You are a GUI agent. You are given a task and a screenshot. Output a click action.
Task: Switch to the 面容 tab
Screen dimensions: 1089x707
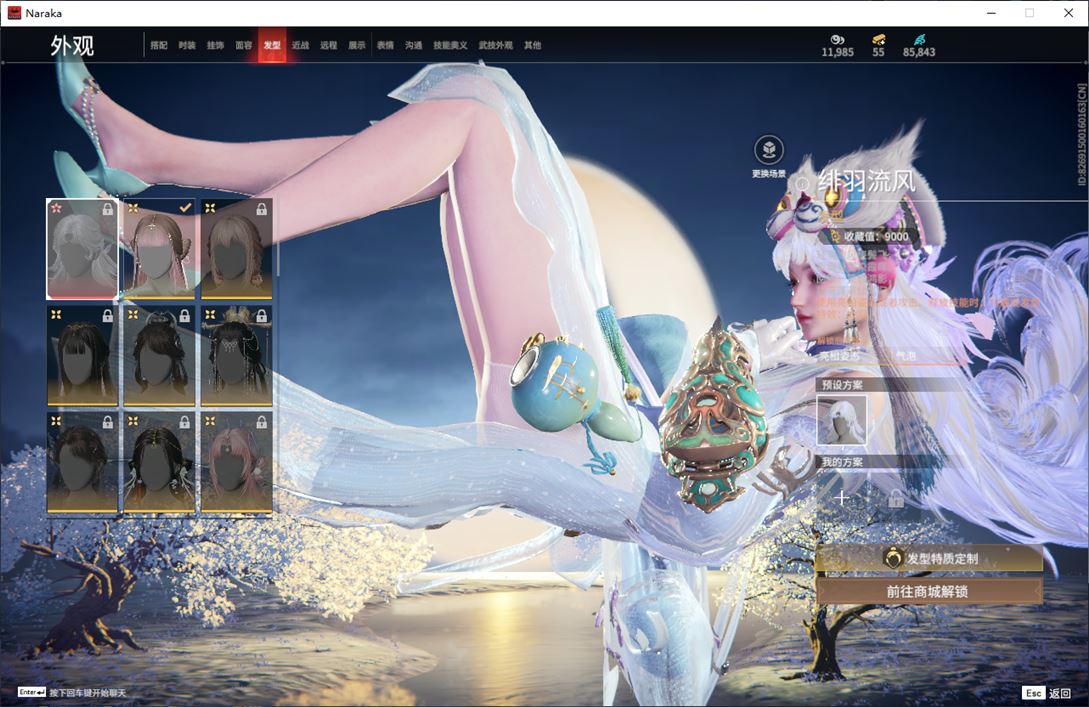(244, 45)
